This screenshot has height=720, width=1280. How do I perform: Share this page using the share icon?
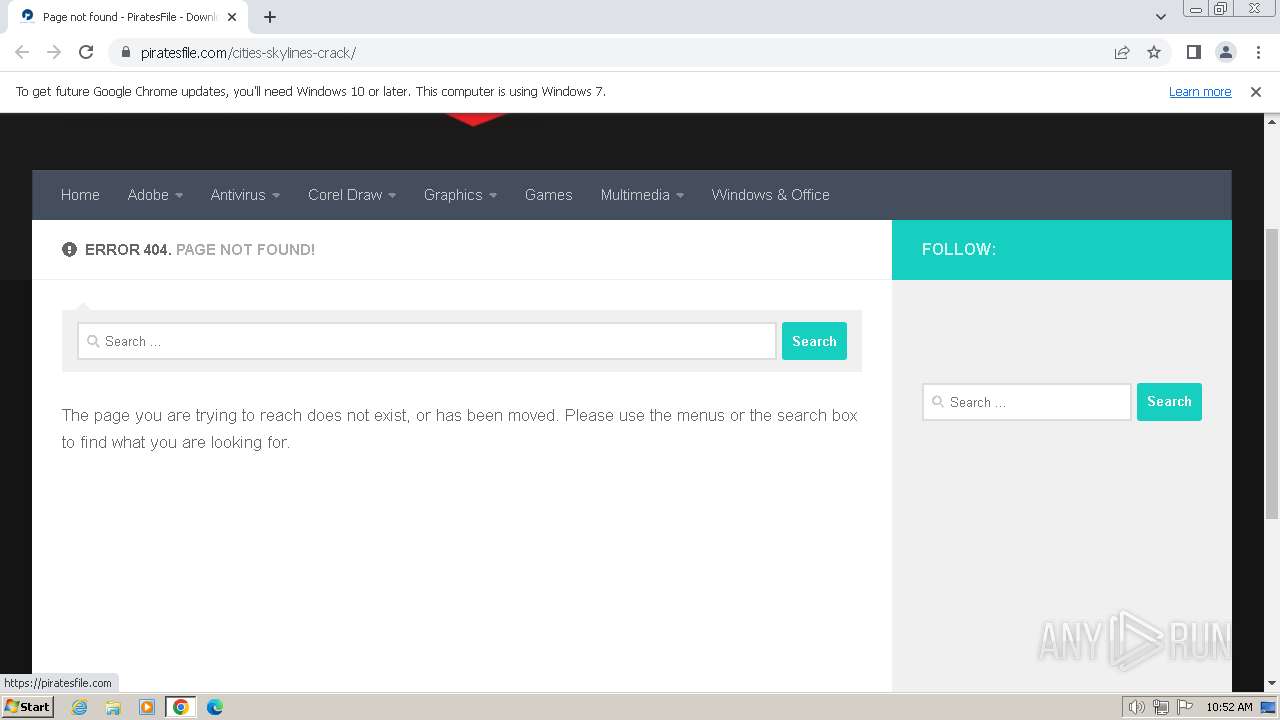tap(1122, 52)
